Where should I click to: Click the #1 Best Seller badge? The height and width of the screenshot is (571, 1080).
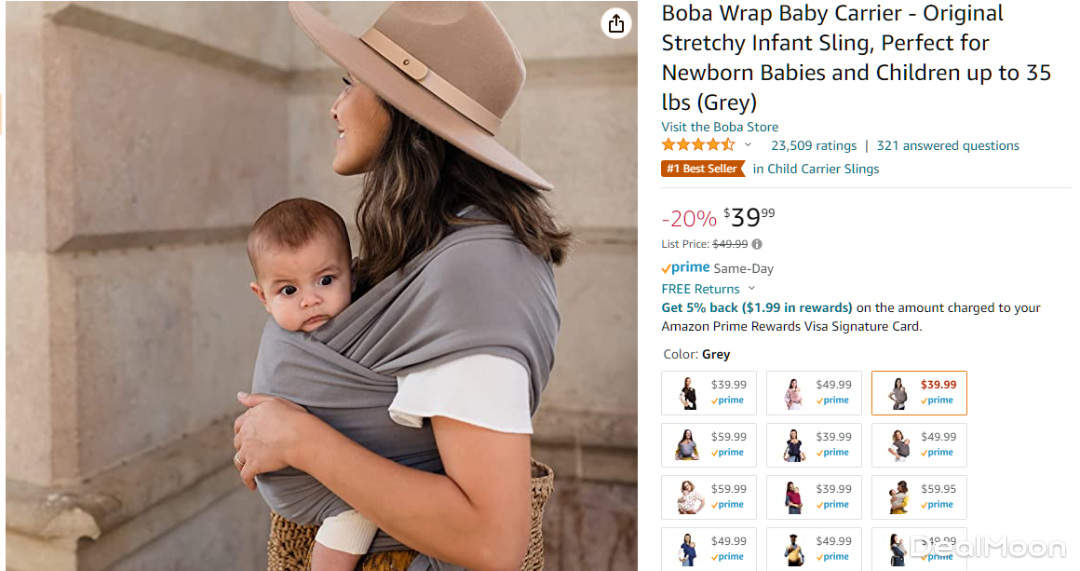point(704,169)
